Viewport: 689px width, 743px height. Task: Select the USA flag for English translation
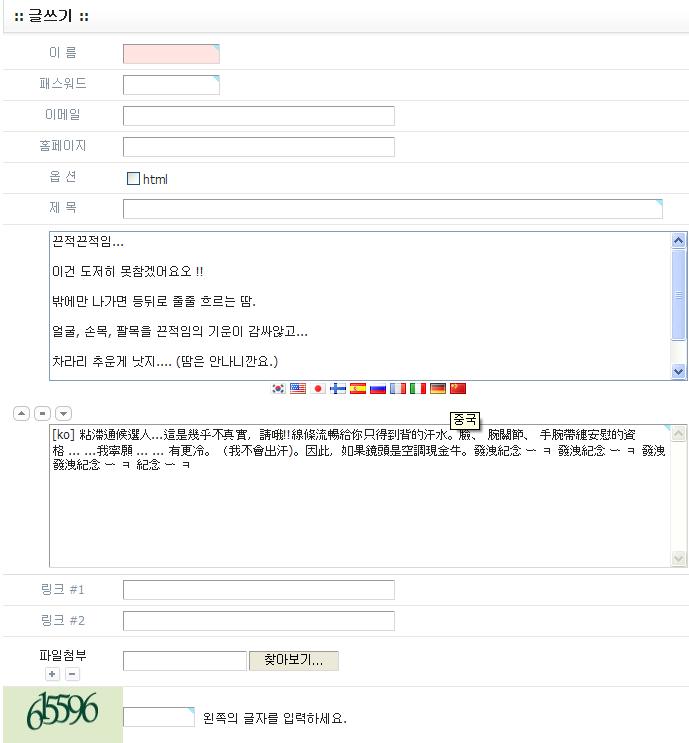(298, 389)
